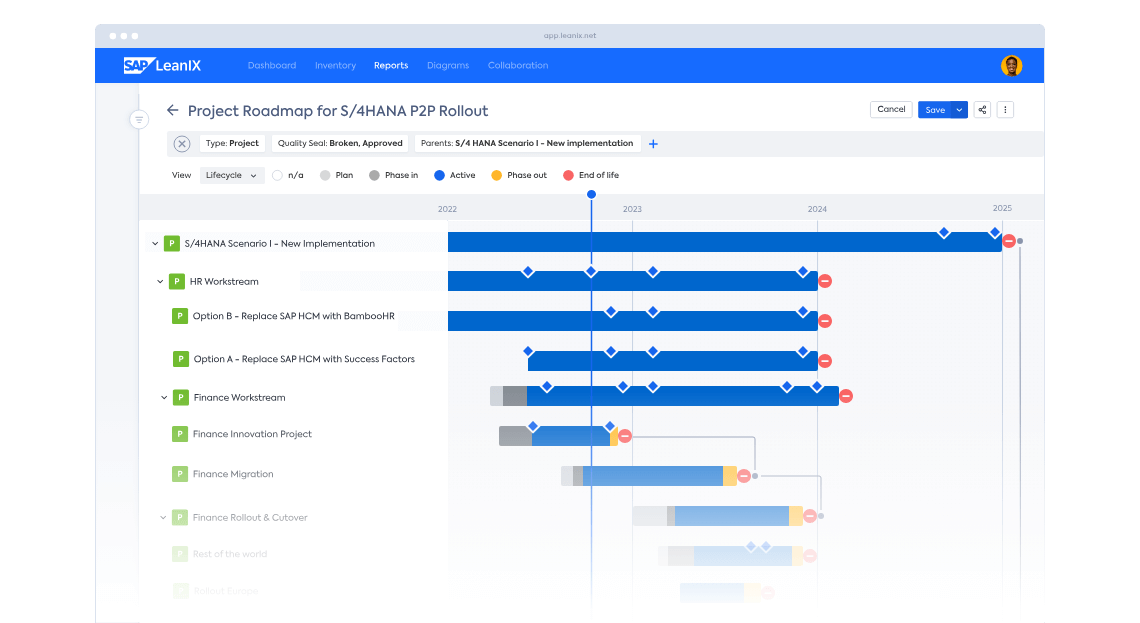
Task: Toggle the Active lifecycle legend item
Action: coord(440,176)
